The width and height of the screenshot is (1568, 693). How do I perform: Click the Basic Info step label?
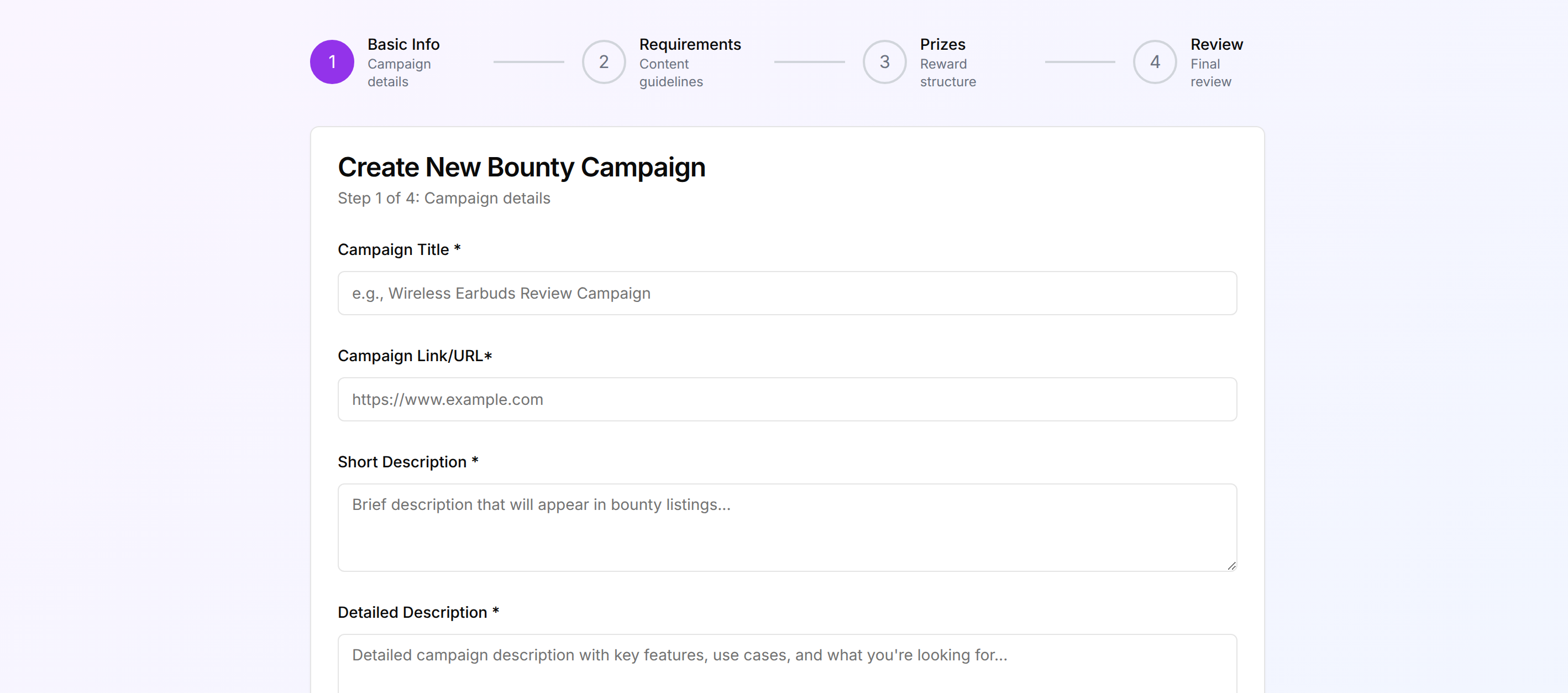click(403, 44)
